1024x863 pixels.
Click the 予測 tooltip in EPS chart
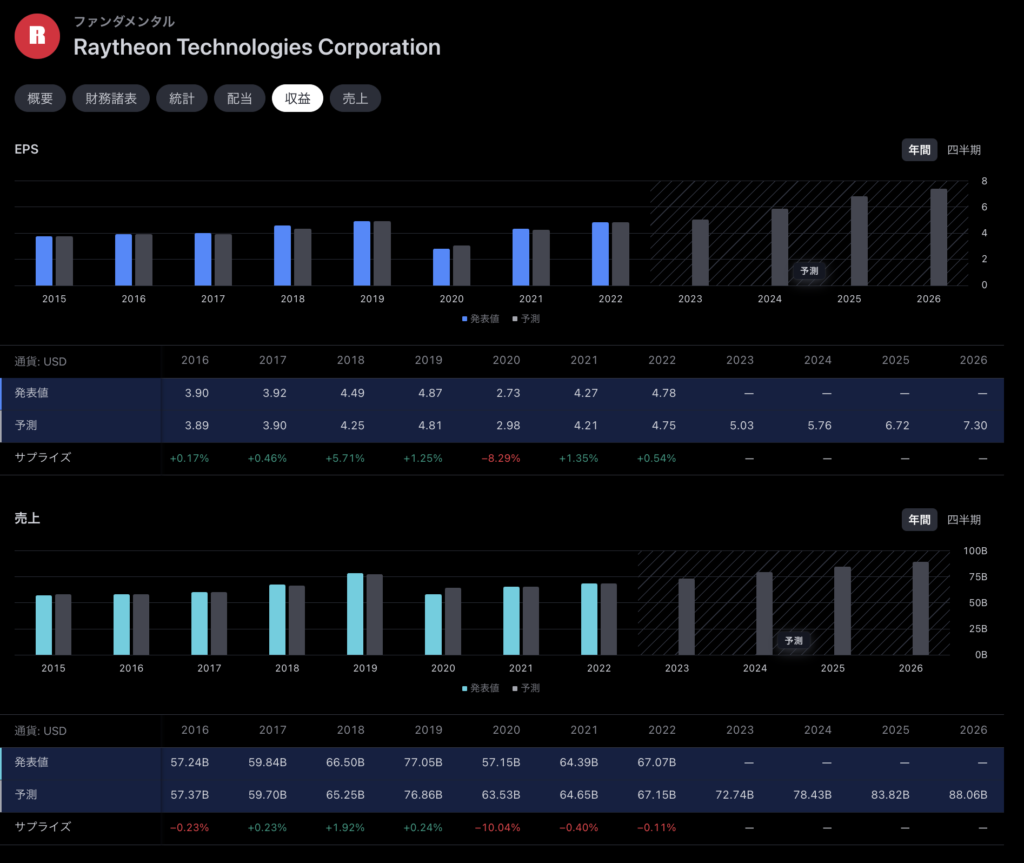pos(809,270)
